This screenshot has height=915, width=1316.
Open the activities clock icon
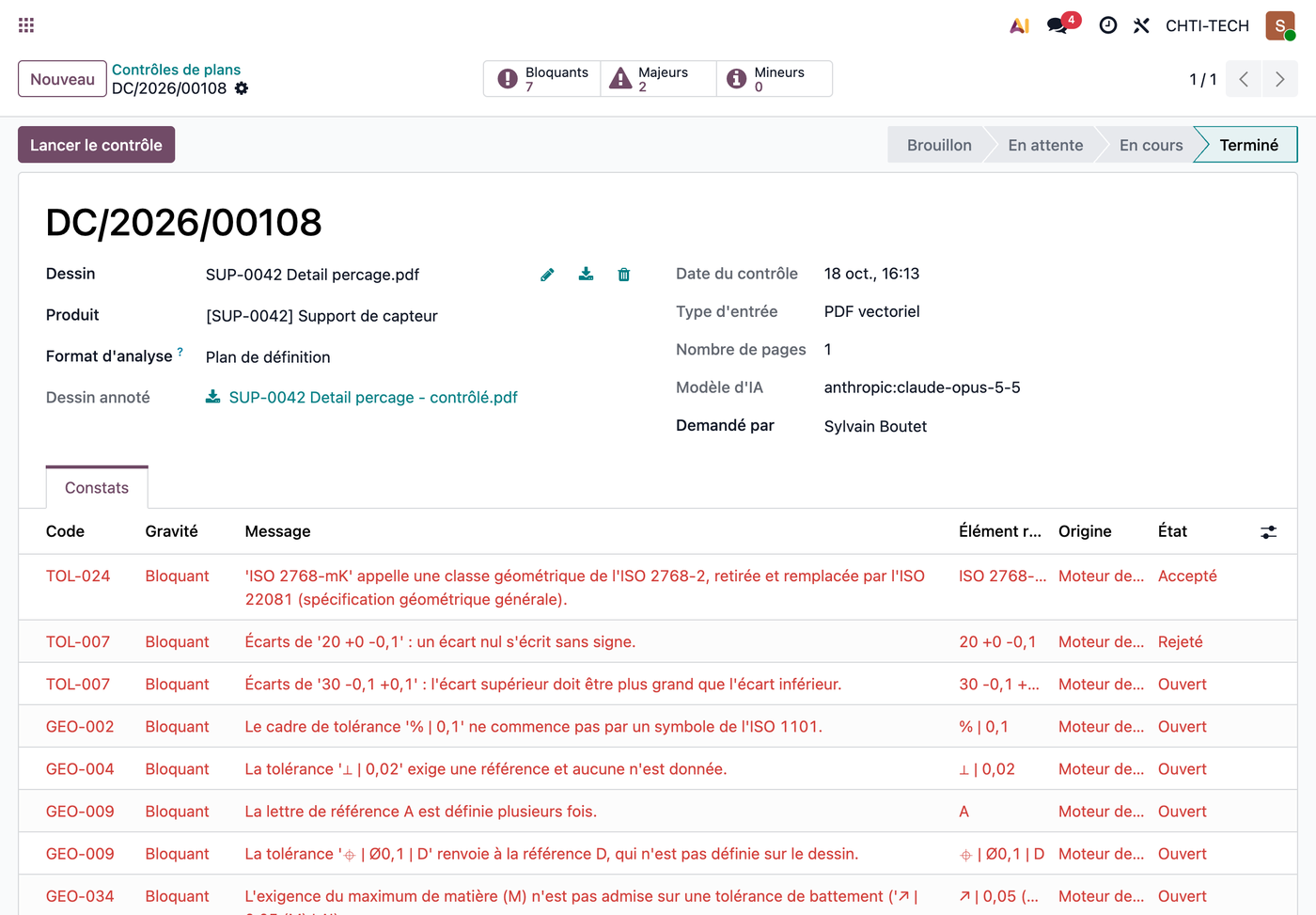[x=1108, y=25]
